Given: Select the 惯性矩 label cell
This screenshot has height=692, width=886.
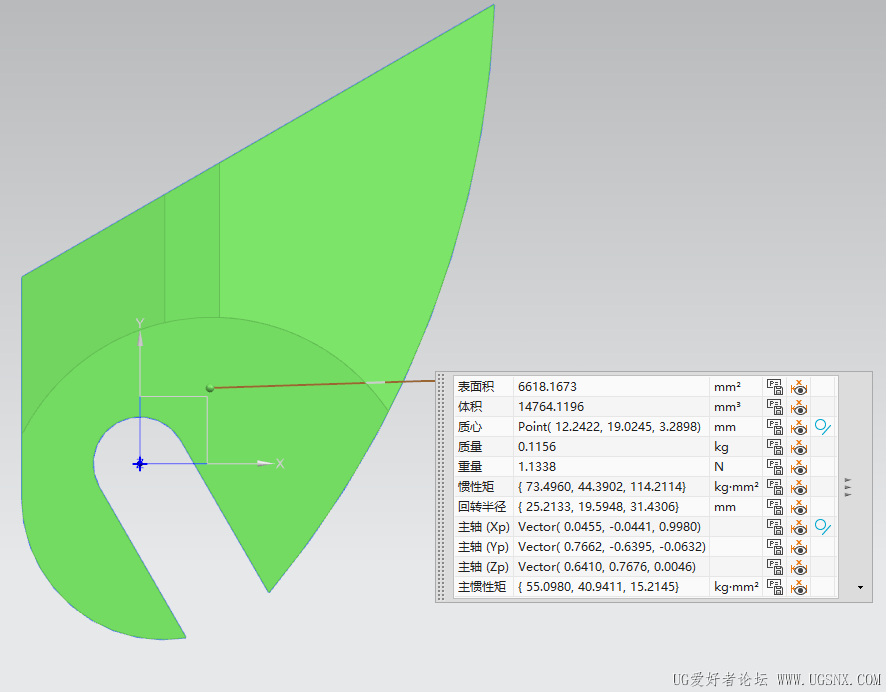Looking at the screenshot, I should [484, 487].
